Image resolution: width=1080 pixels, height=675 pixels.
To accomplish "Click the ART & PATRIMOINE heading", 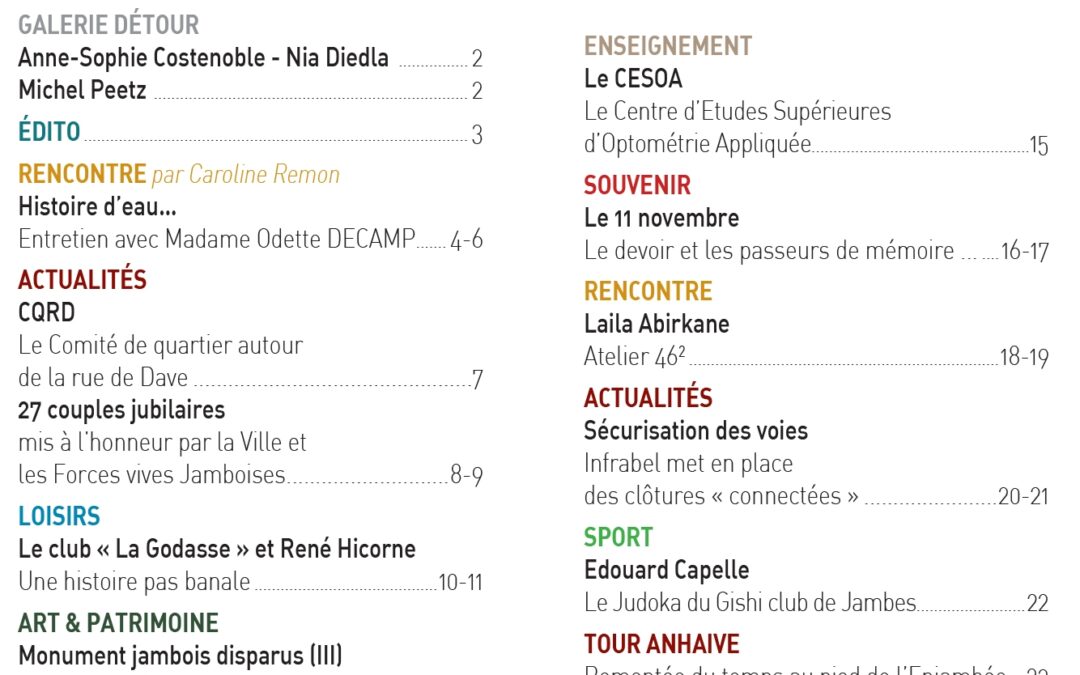I will (118, 623).
